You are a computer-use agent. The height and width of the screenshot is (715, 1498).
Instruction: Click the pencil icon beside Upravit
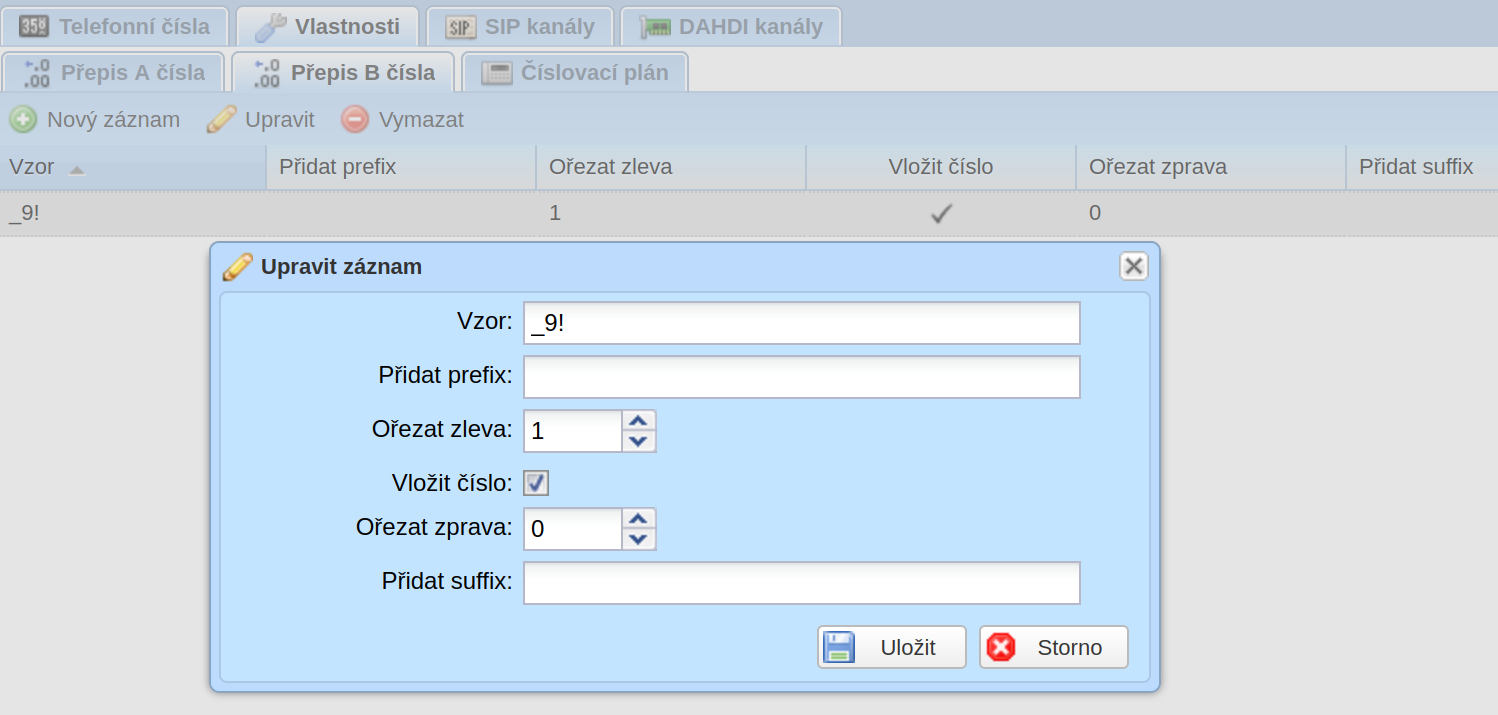pos(221,120)
